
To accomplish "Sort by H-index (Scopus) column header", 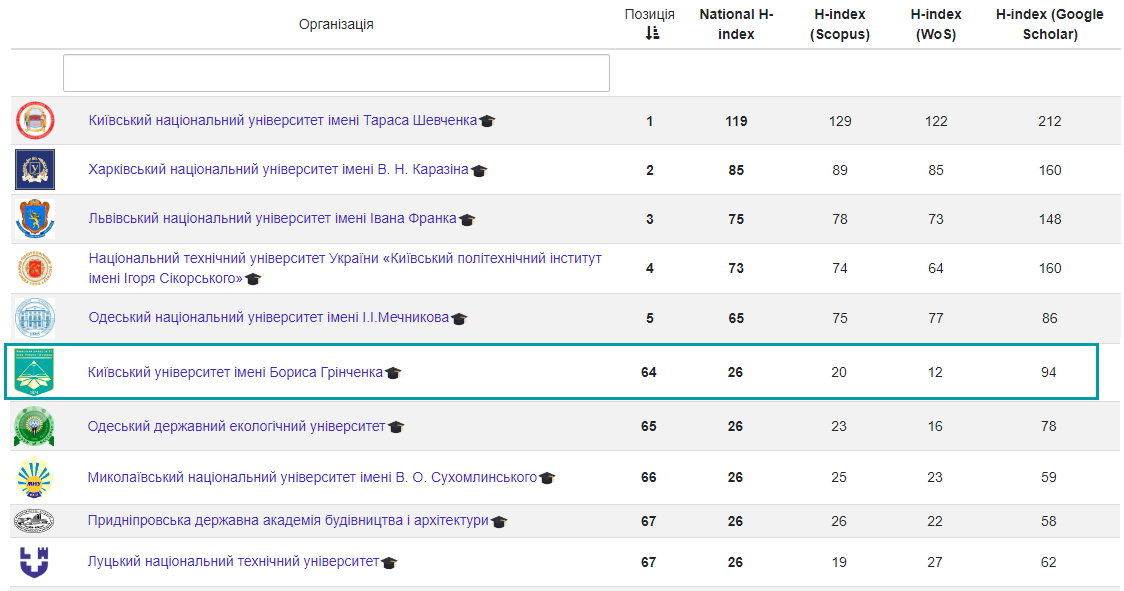I will [840, 24].
